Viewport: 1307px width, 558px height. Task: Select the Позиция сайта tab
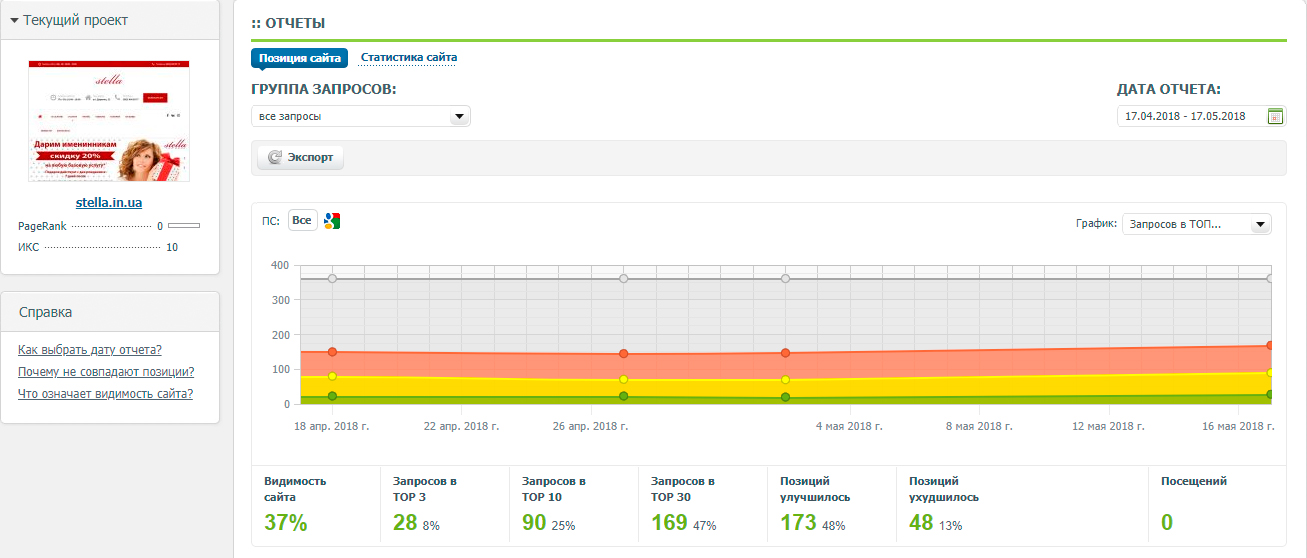pos(299,58)
